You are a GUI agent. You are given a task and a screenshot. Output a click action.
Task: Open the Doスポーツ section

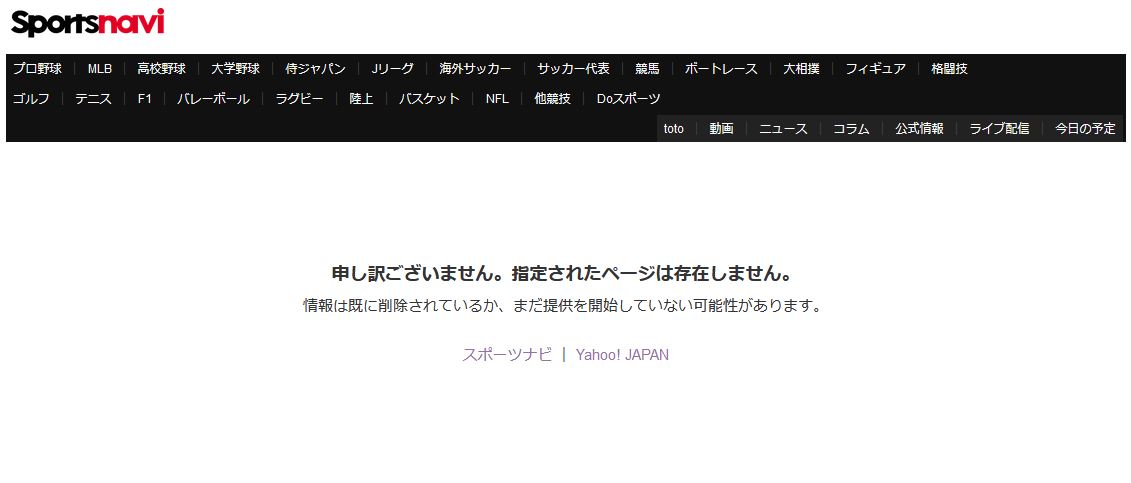coord(628,99)
